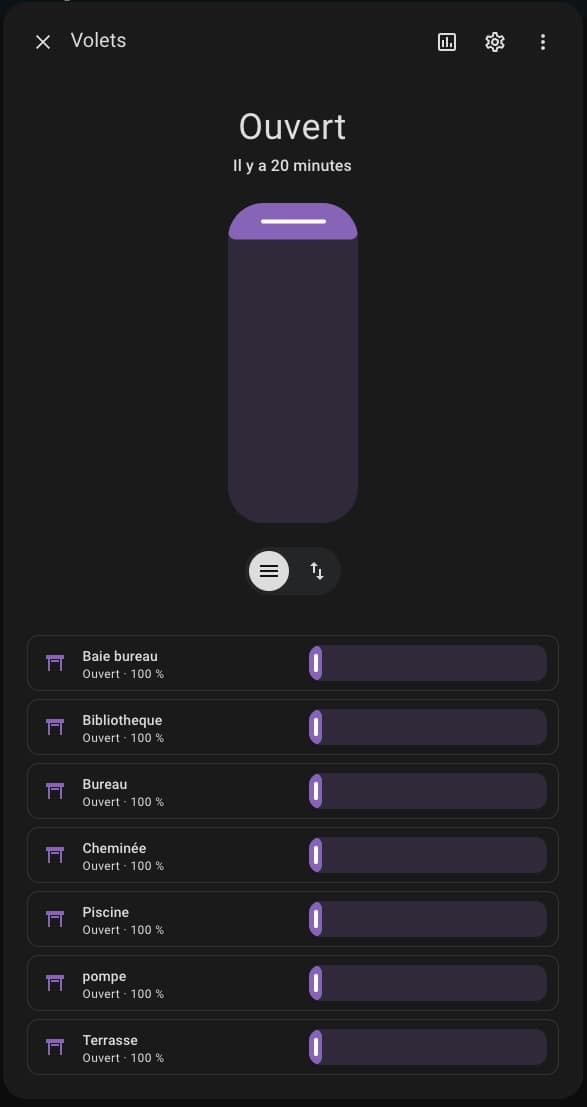587x1107 pixels.
Task: Click the large Volets position slider
Action: pyautogui.click(x=293, y=363)
